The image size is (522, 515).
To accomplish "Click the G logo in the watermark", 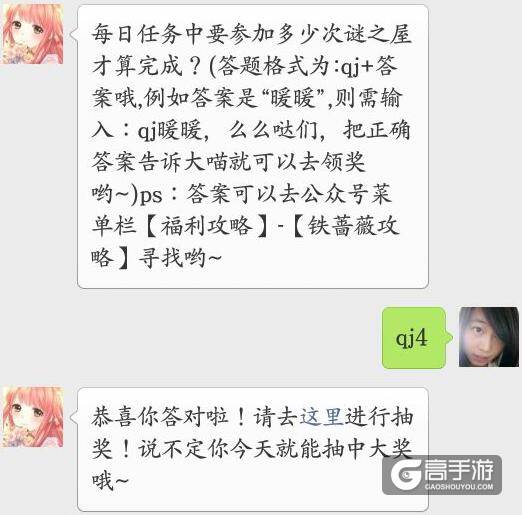I will [x=406, y=474].
